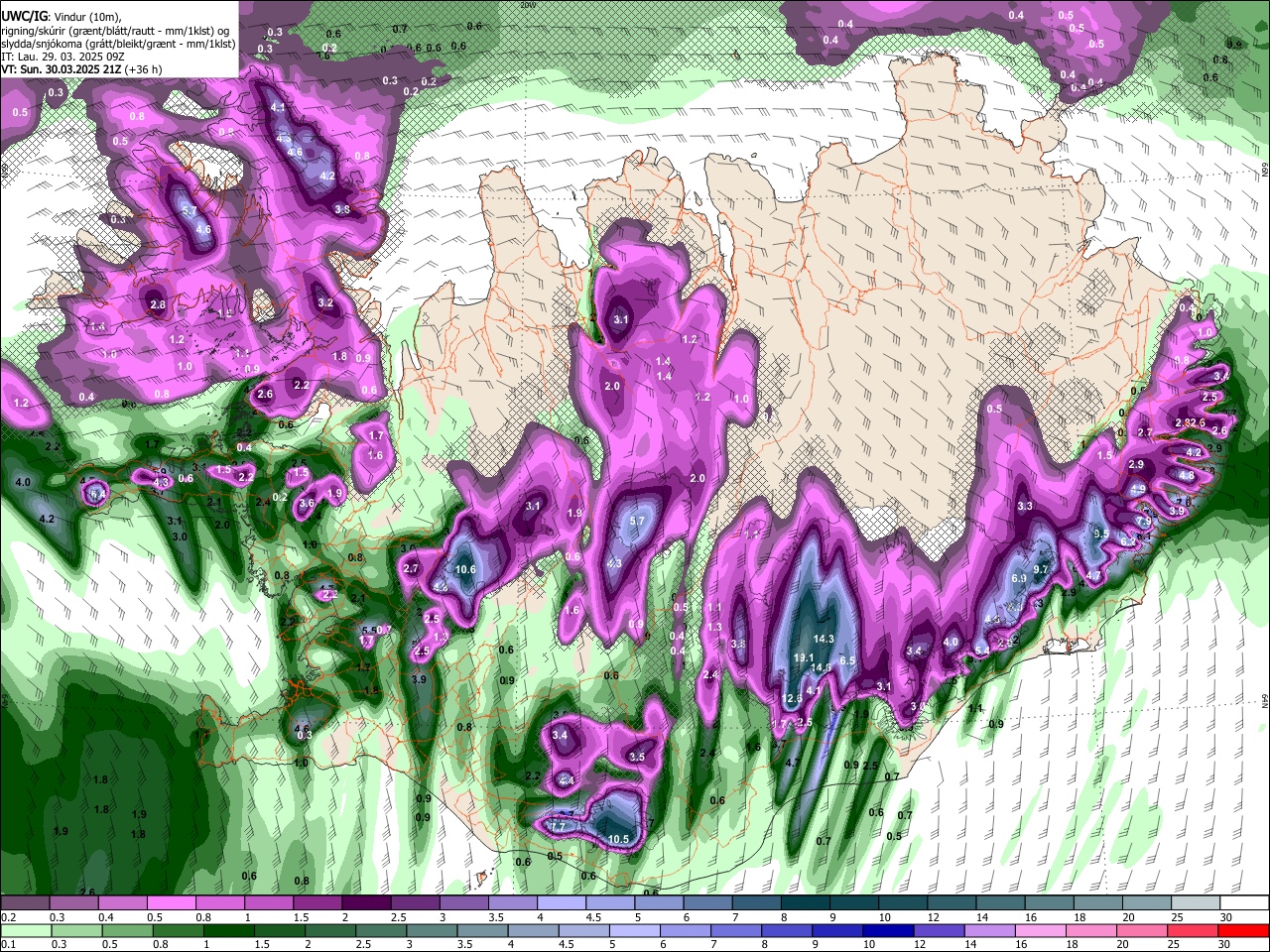Pick the periwinkle snow swatch between 4 and 4.5
Image resolution: width=1270 pixels, height=952 pixels.
(x=562, y=902)
